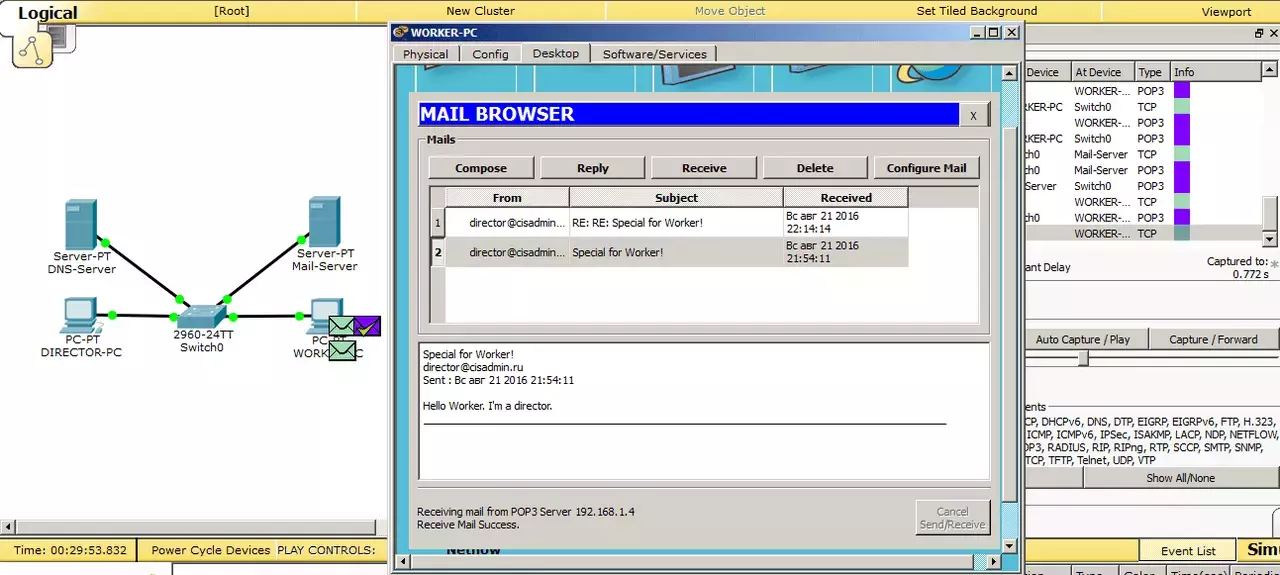Image resolution: width=1280 pixels, height=575 pixels.
Task: Select the 2960-24TT Switch0 icon
Action: (203, 318)
